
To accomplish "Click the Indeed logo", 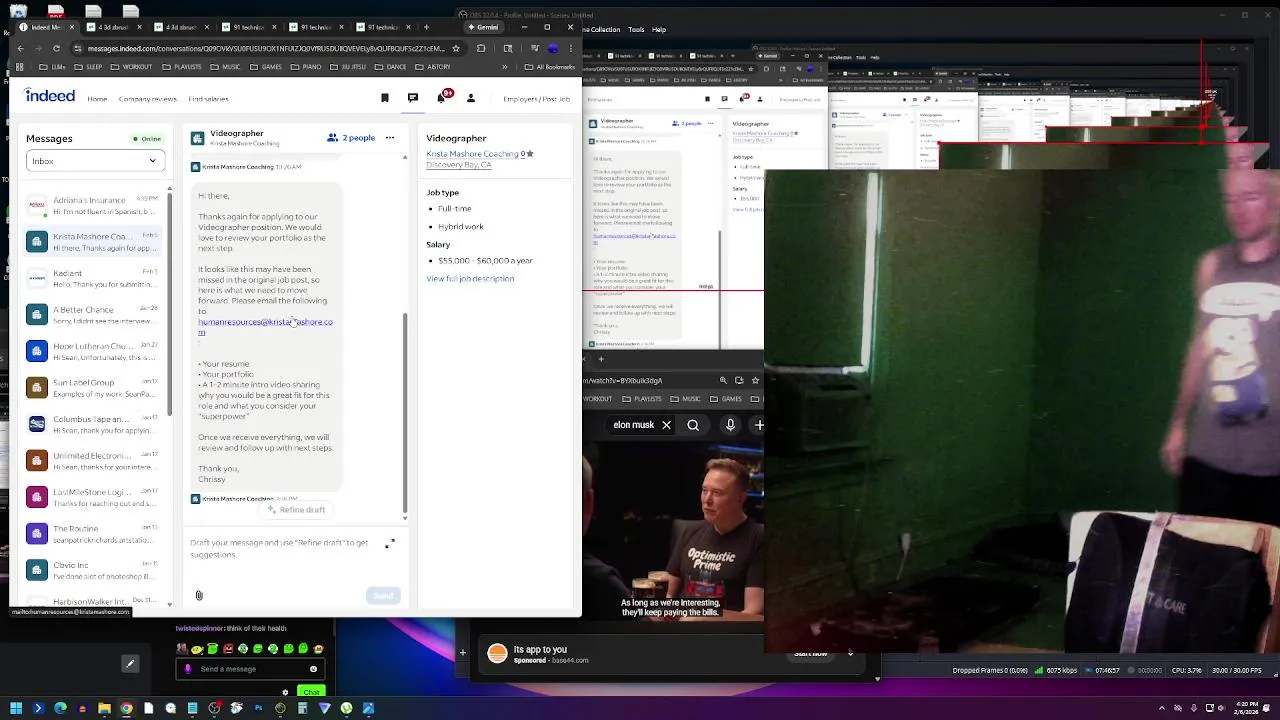I will point(50,96).
